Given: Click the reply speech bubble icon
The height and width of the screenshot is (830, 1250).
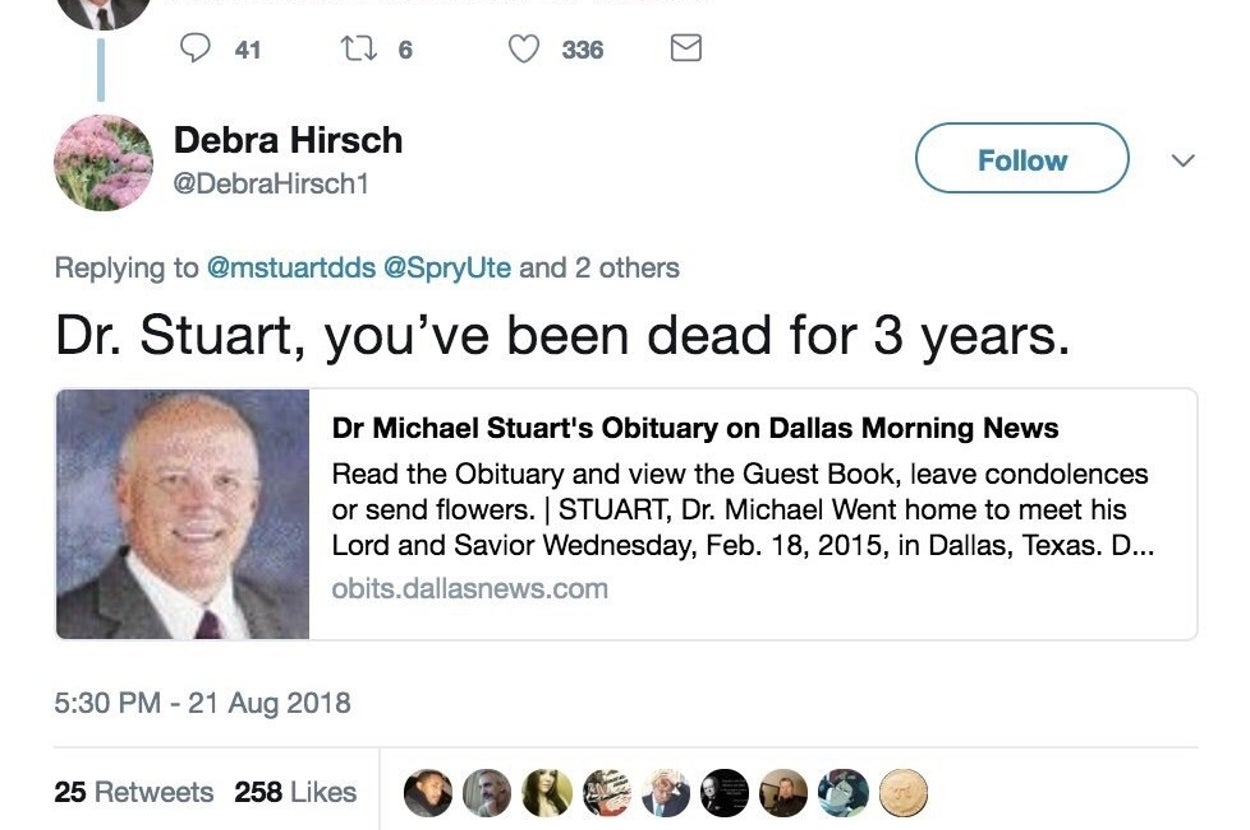Looking at the screenshot, I should point(194,49).
